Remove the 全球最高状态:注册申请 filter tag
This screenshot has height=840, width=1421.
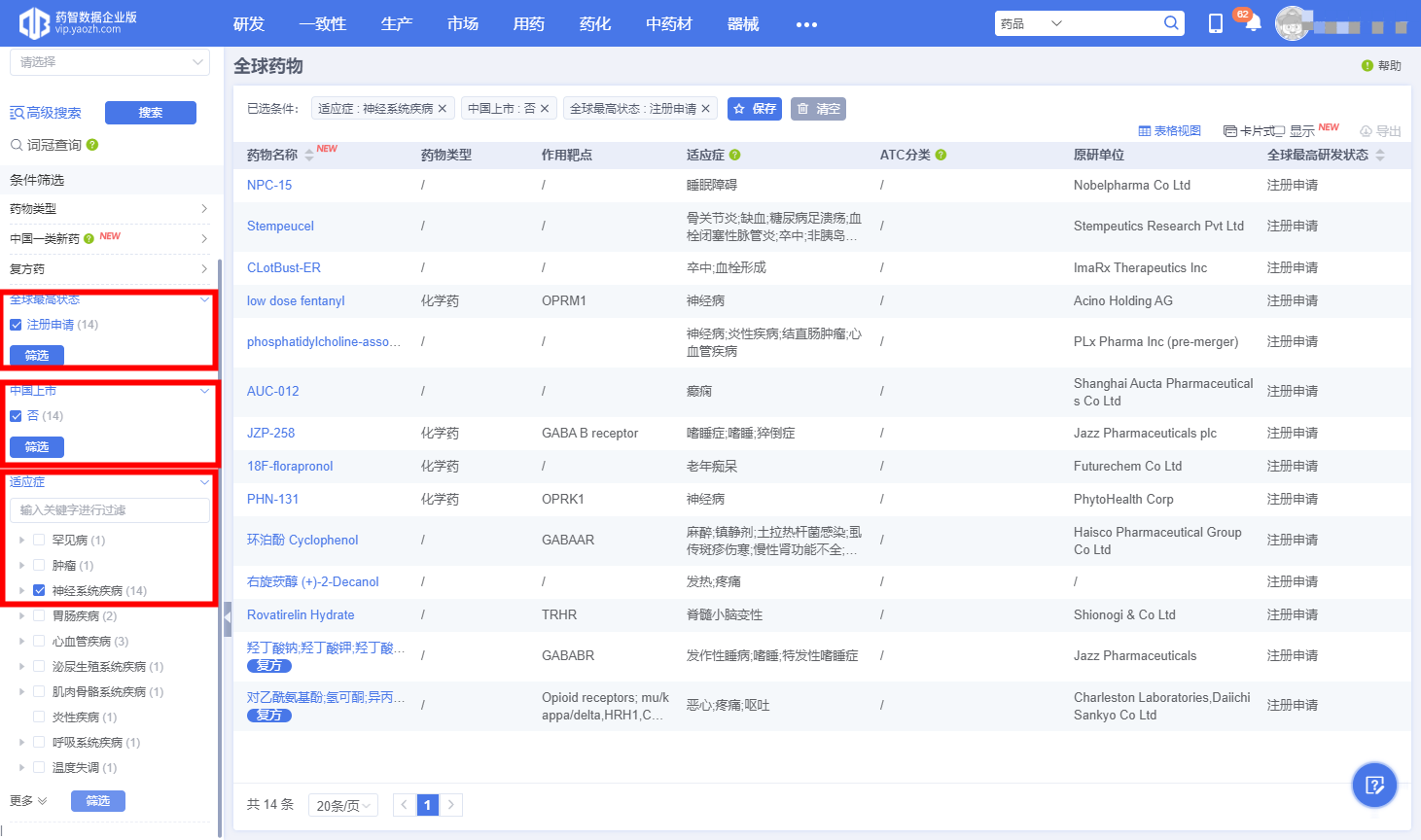click(x=705, y=109)
